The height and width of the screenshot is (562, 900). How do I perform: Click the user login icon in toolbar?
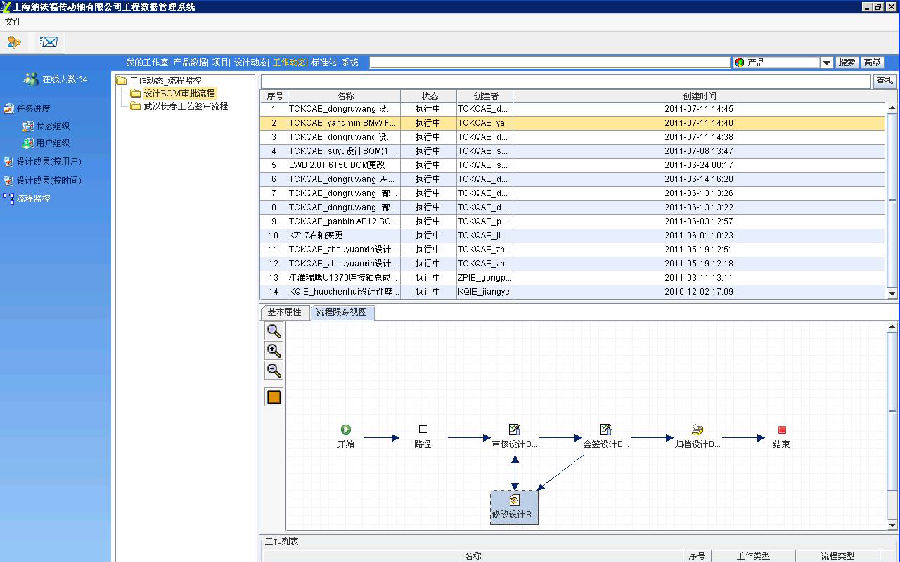coord(14,42)
